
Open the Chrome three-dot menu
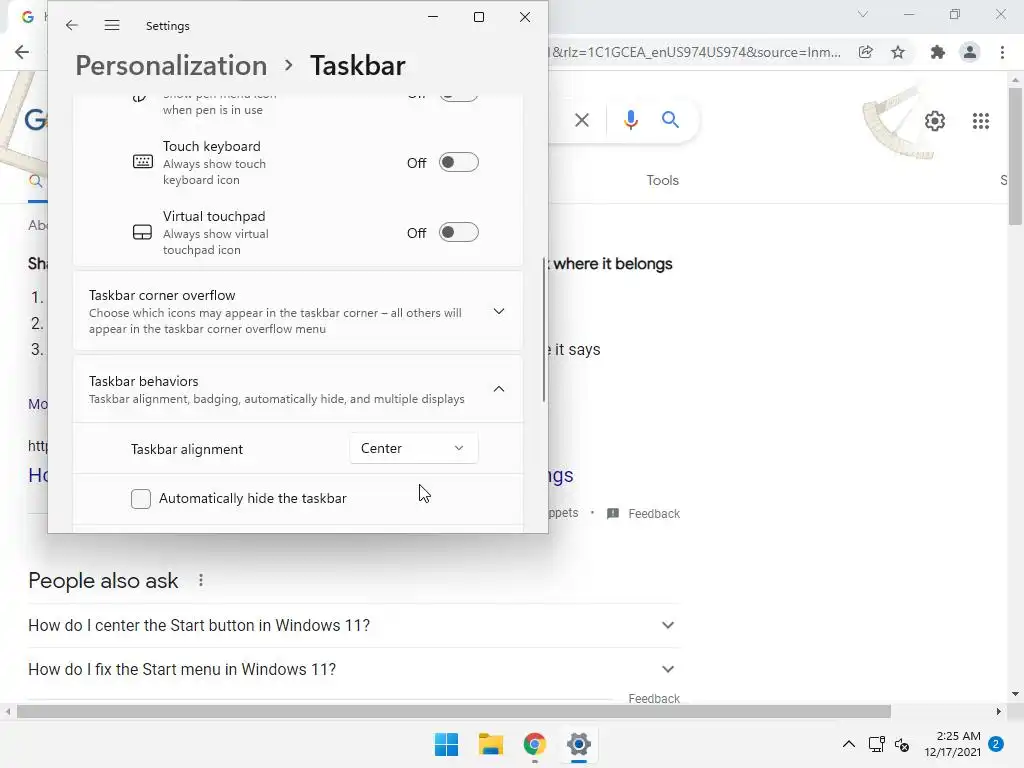tap(1002, 52)
